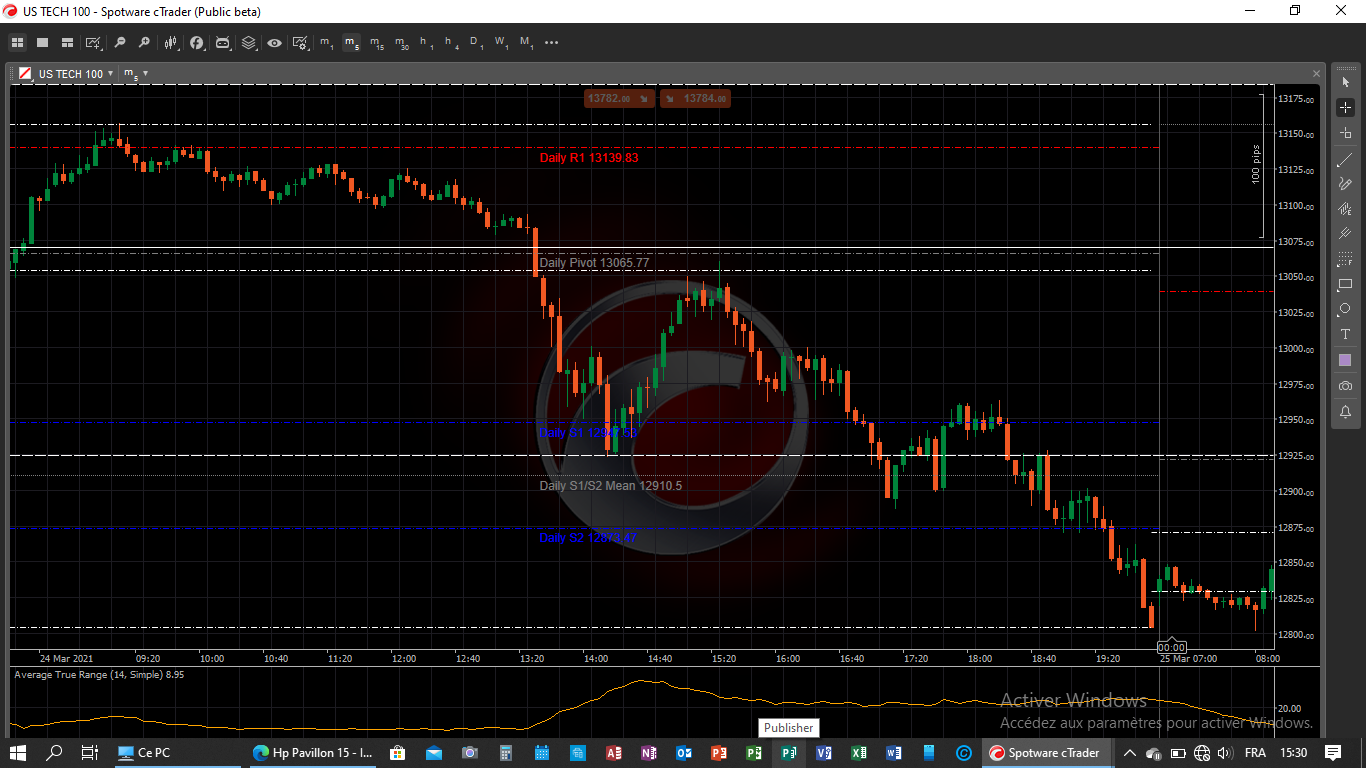The width and height of the screenshot is (1366, 768).
Task: Change the candlestick chart type
Action: coord(172,43)
